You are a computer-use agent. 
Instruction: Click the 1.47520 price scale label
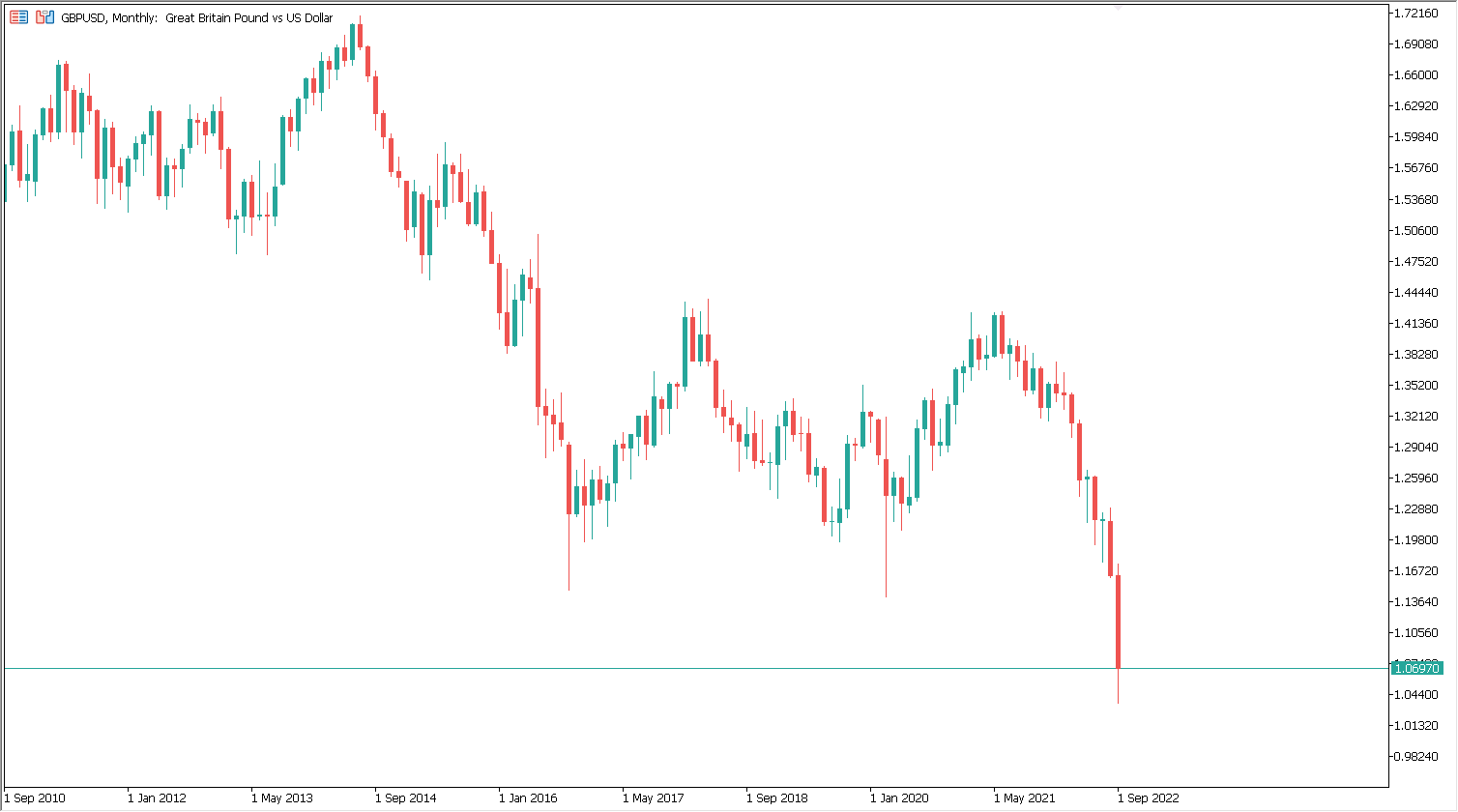coord(1415,261)
